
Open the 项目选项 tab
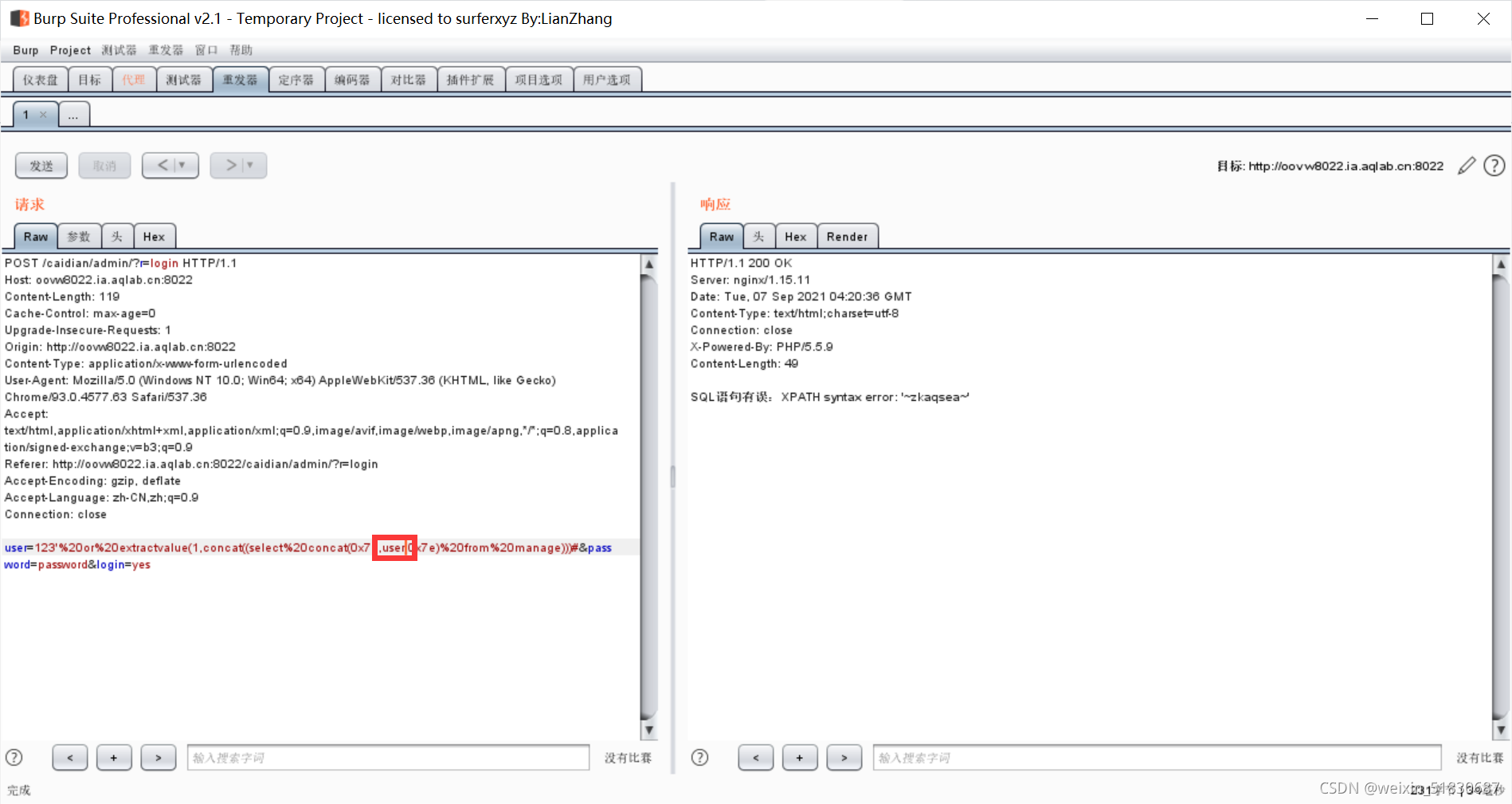click(x=539, y=80)
